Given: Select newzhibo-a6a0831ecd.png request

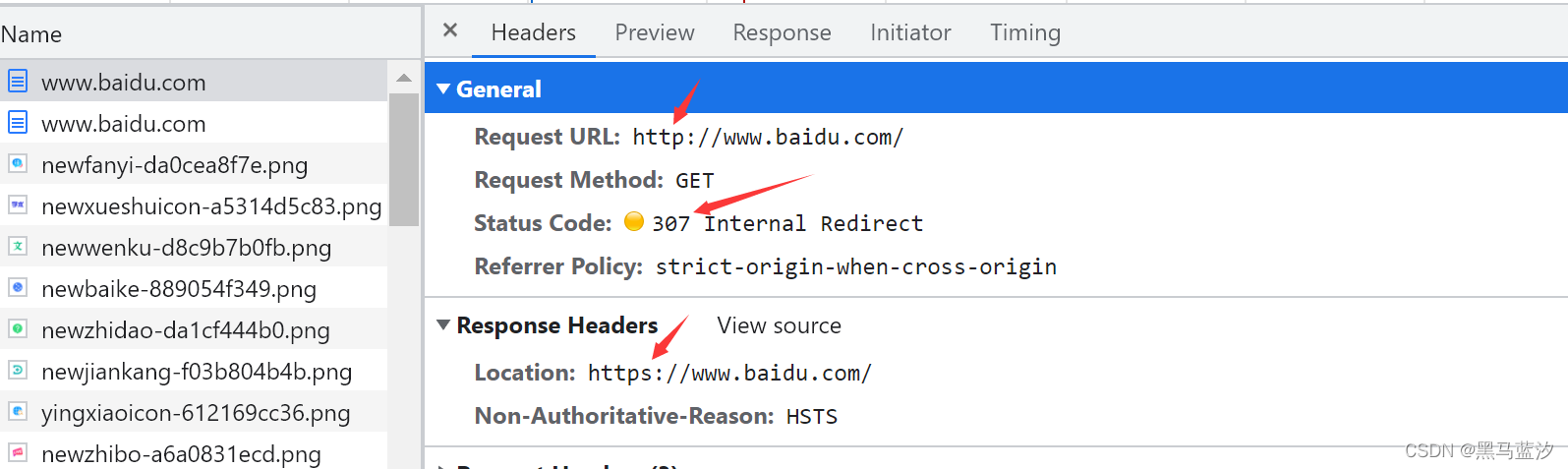Looking at the screenshot, I should [x=181, y=454].
